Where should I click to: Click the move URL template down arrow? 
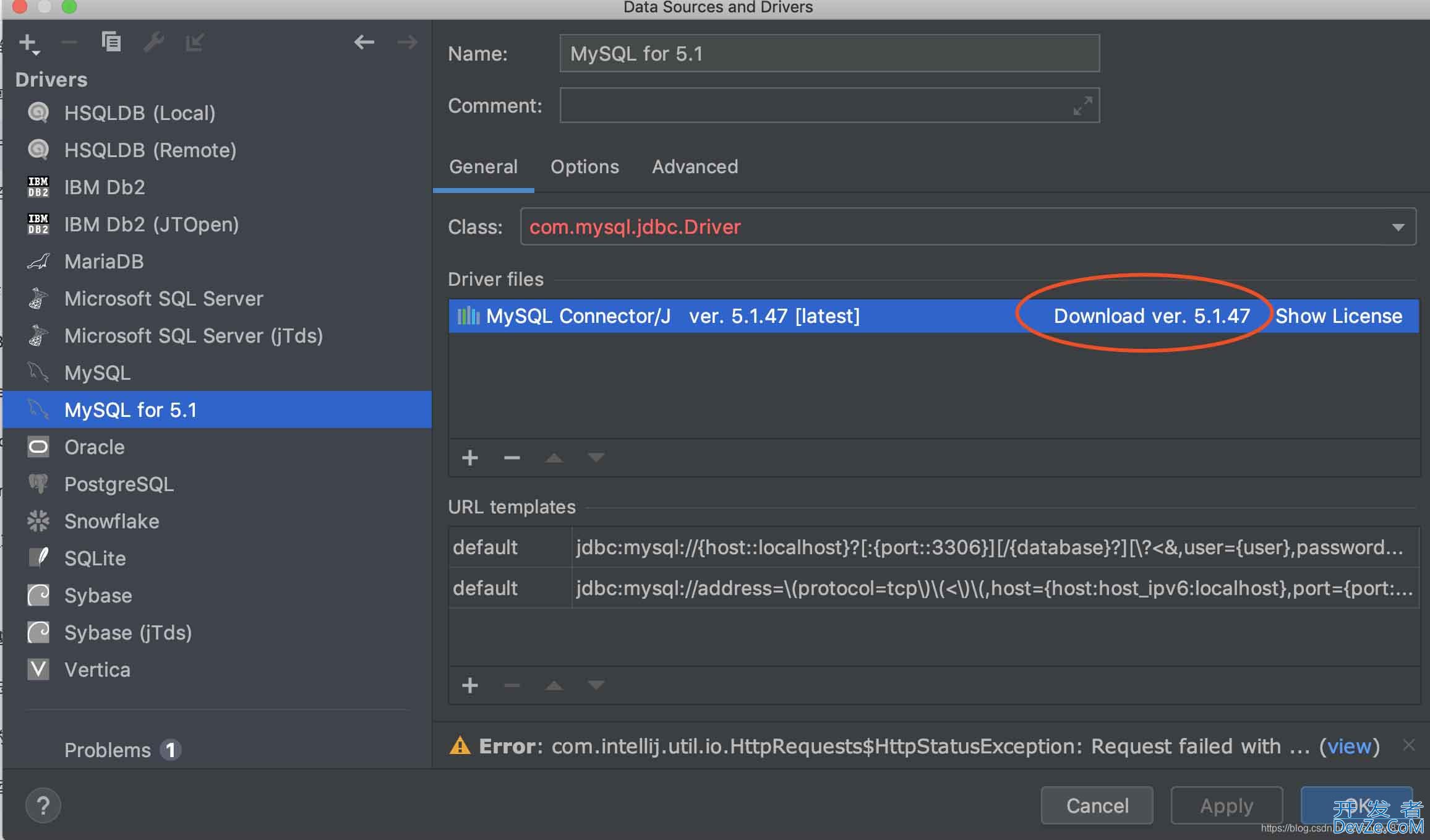coord(596,685)
